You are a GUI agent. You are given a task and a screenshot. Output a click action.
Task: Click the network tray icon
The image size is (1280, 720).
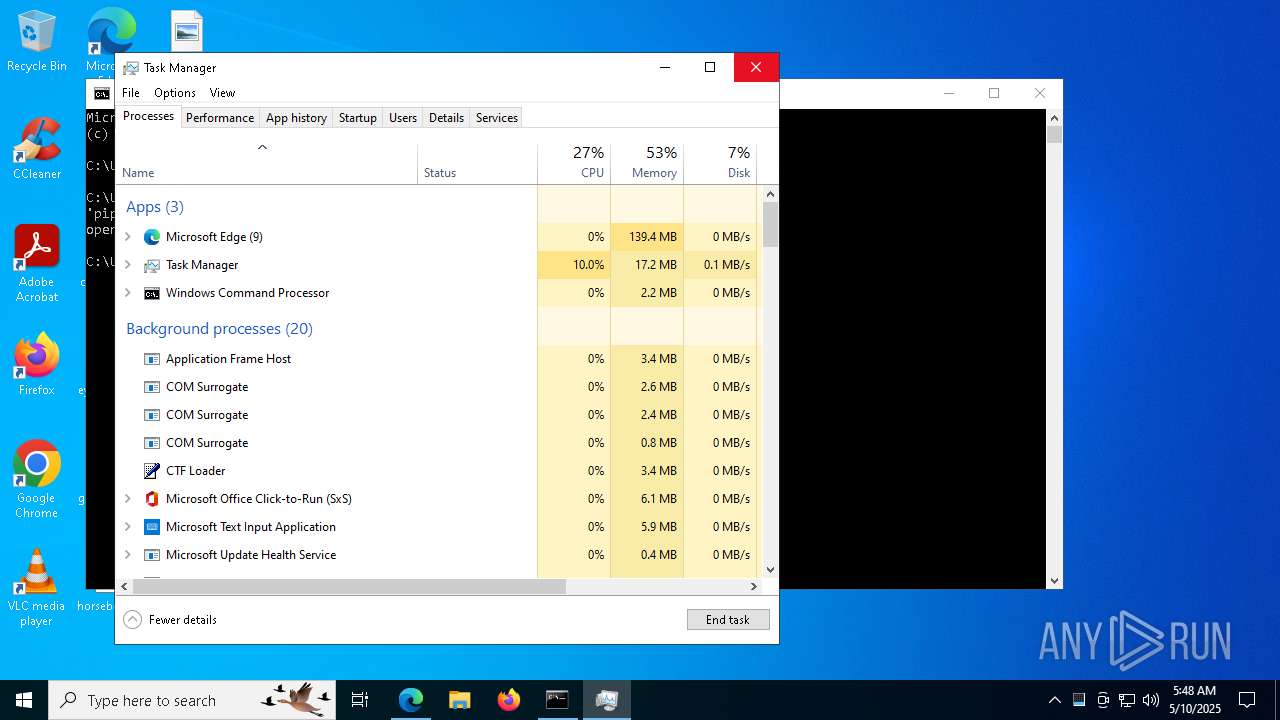(x=1127, y=700)
